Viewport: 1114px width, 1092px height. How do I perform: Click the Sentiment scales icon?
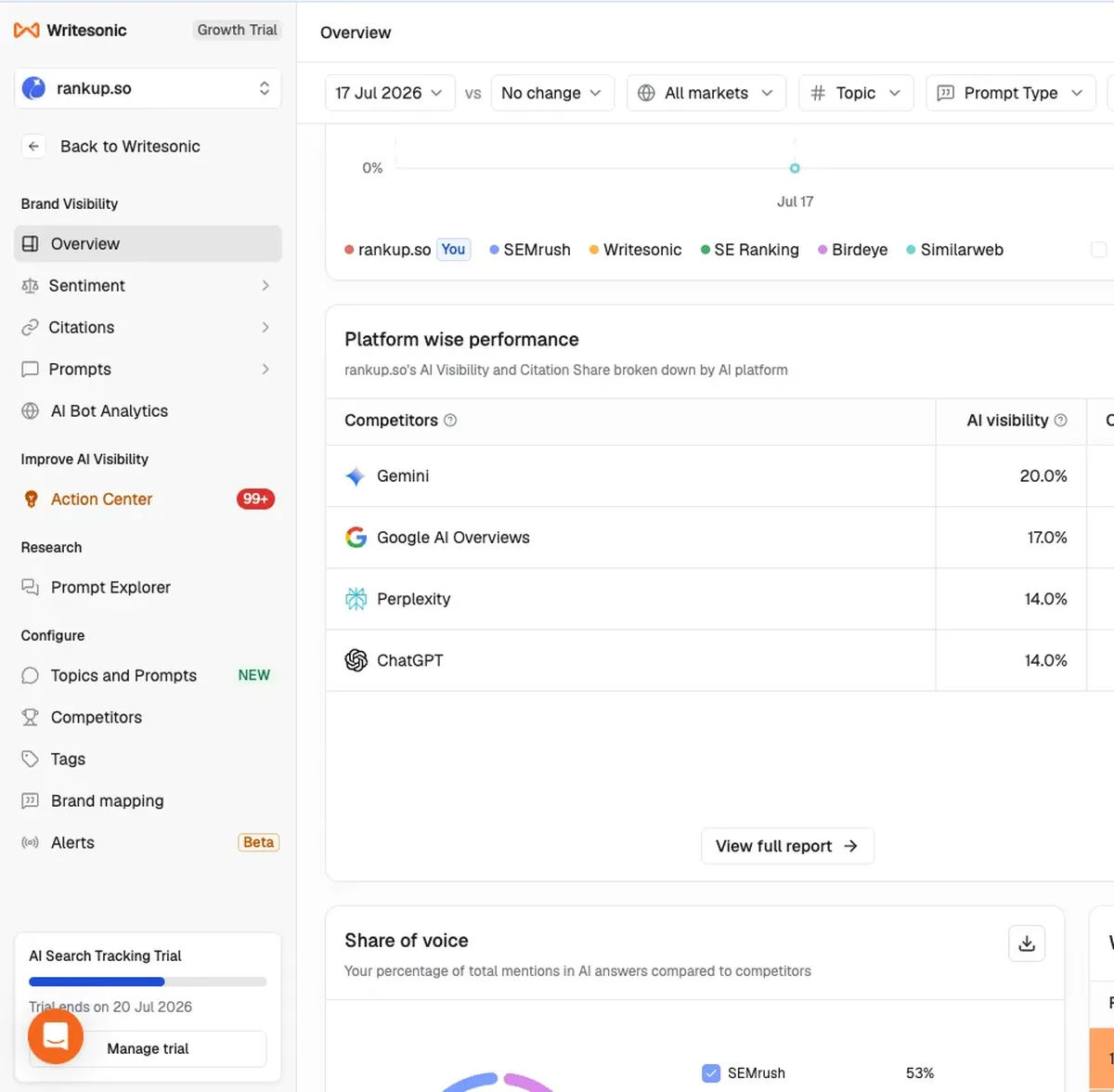click(x=30, y=286)
